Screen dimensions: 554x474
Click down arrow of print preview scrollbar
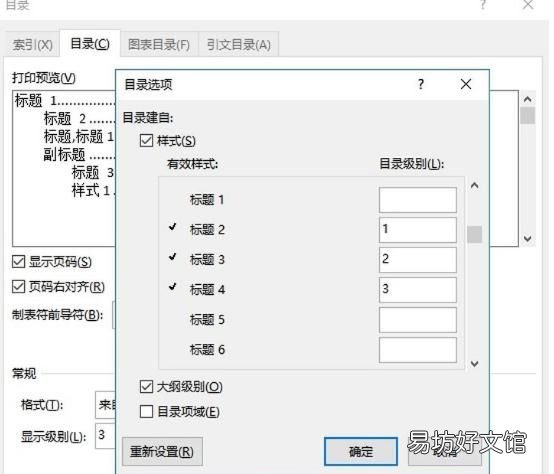pos(527,239)
